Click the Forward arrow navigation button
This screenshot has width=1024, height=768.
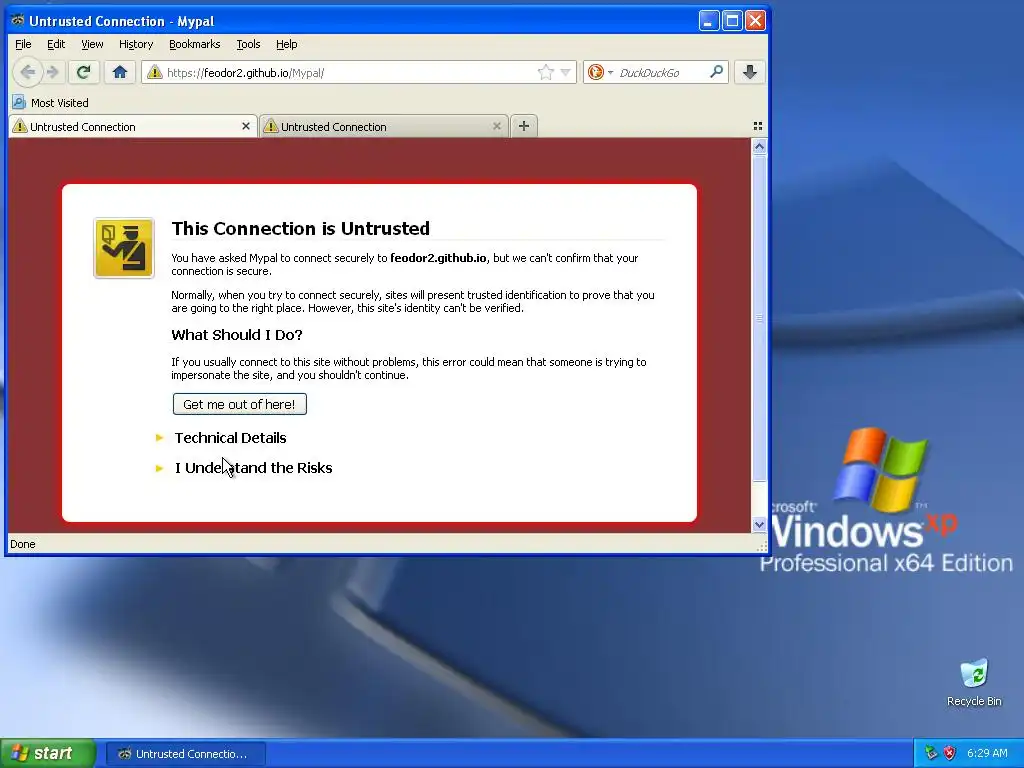coord(53,72)
